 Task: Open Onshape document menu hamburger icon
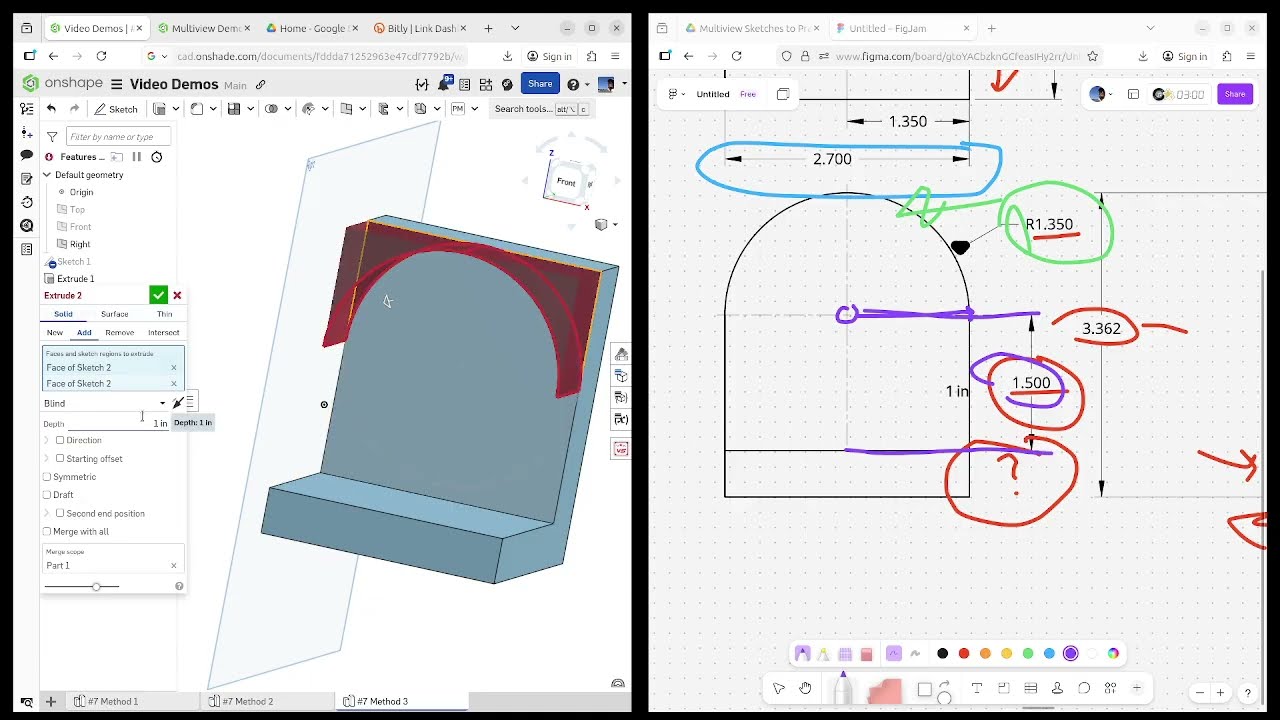117,85
